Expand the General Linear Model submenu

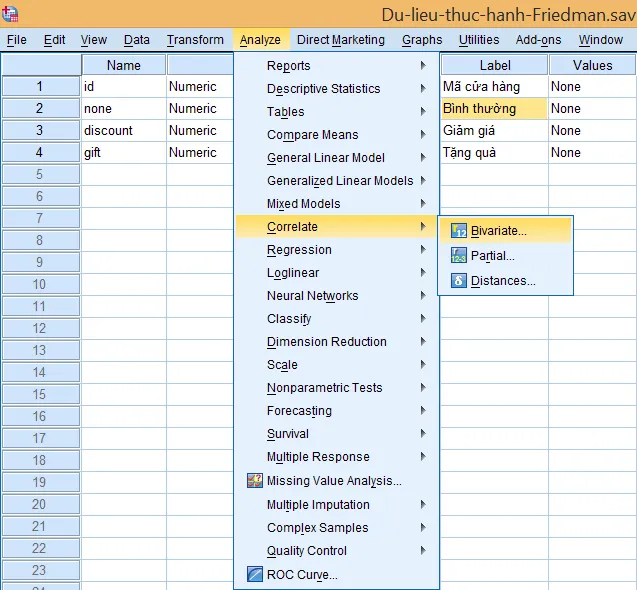337,158
